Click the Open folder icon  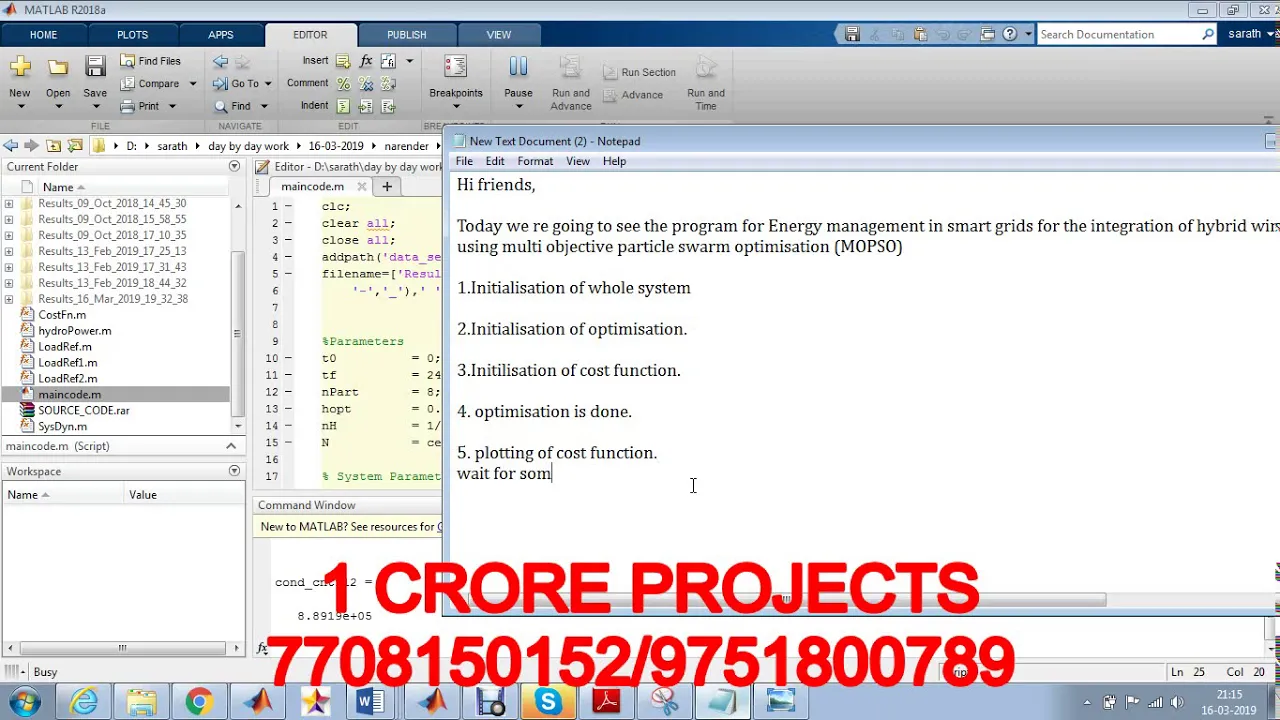pyautogui.click(x=58, y=68)
